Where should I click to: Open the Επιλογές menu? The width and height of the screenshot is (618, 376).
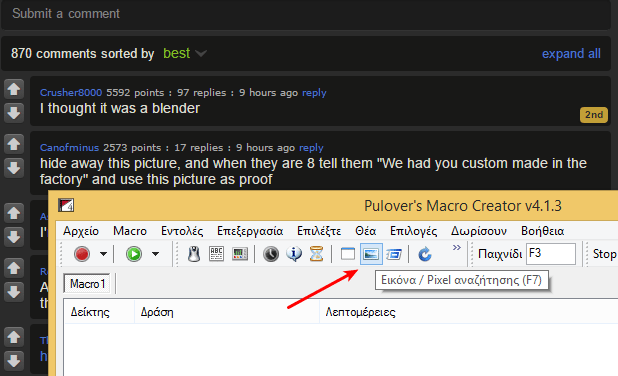pos(413,231)
